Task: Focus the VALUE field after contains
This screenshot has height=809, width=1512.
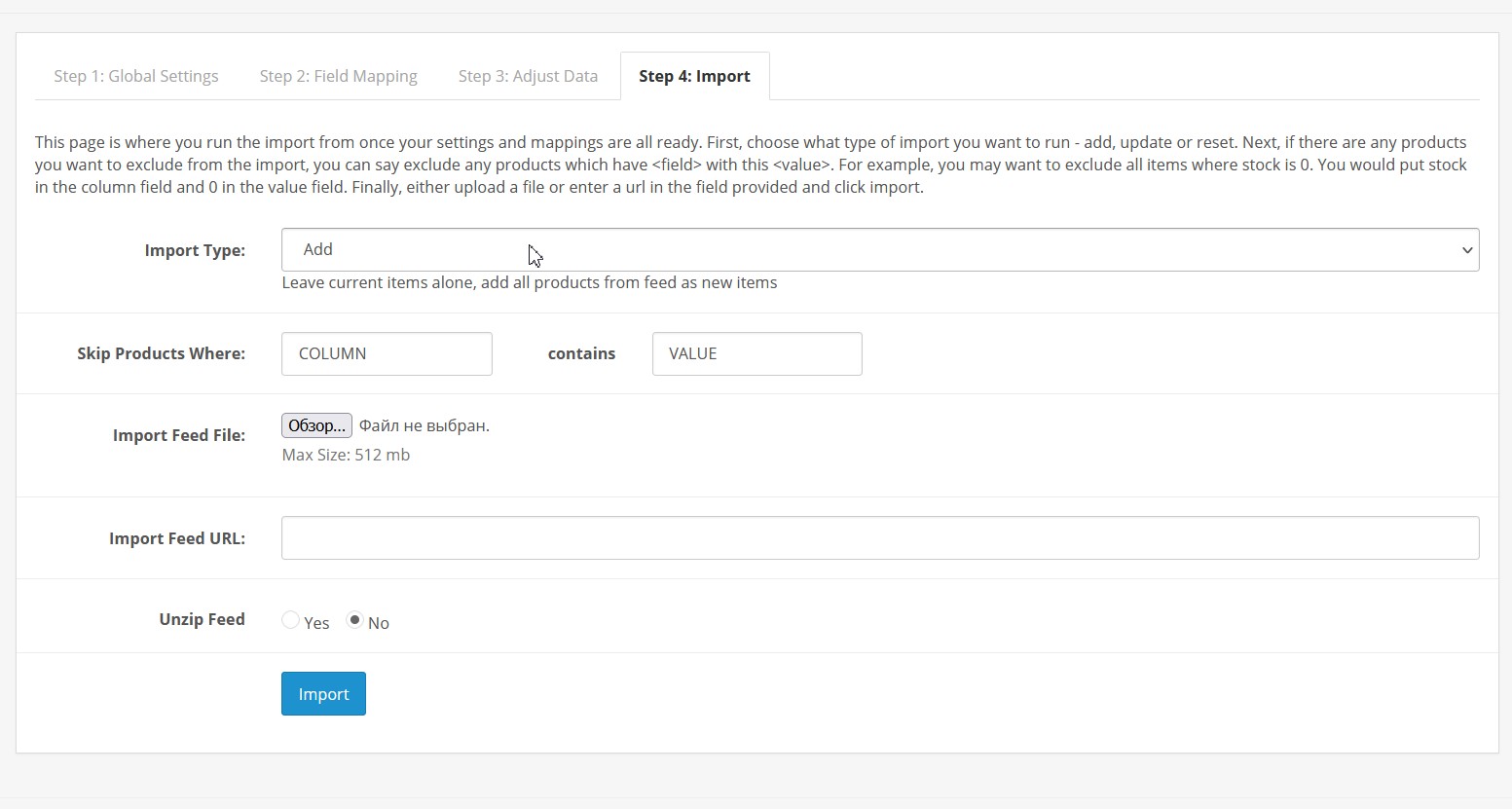Action: (x=756, y=354)
